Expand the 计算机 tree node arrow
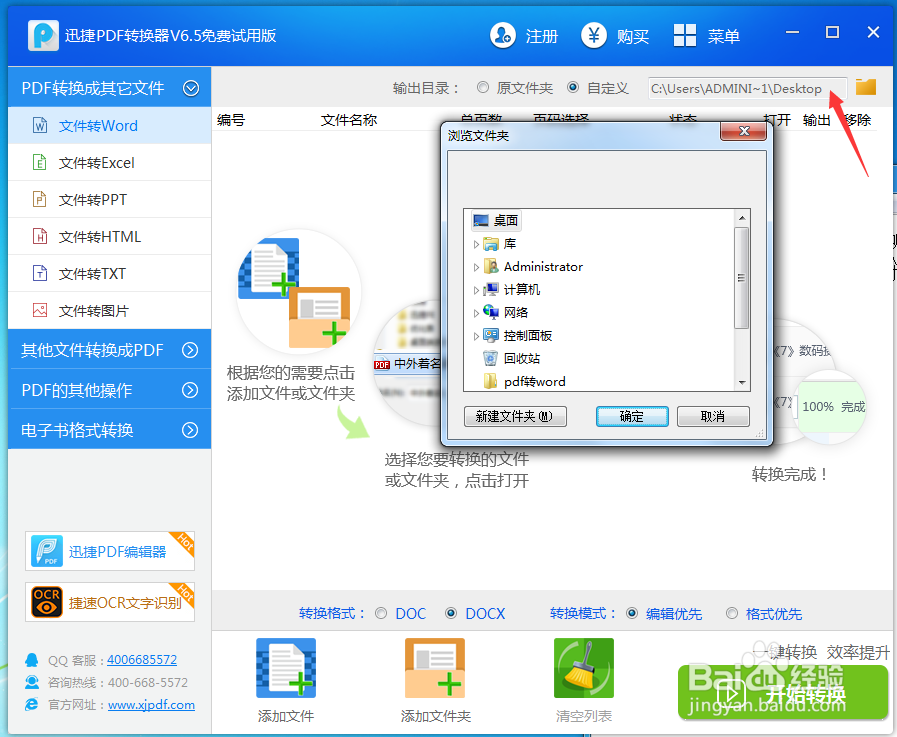897x737 pixels. [x=475, y=290]
